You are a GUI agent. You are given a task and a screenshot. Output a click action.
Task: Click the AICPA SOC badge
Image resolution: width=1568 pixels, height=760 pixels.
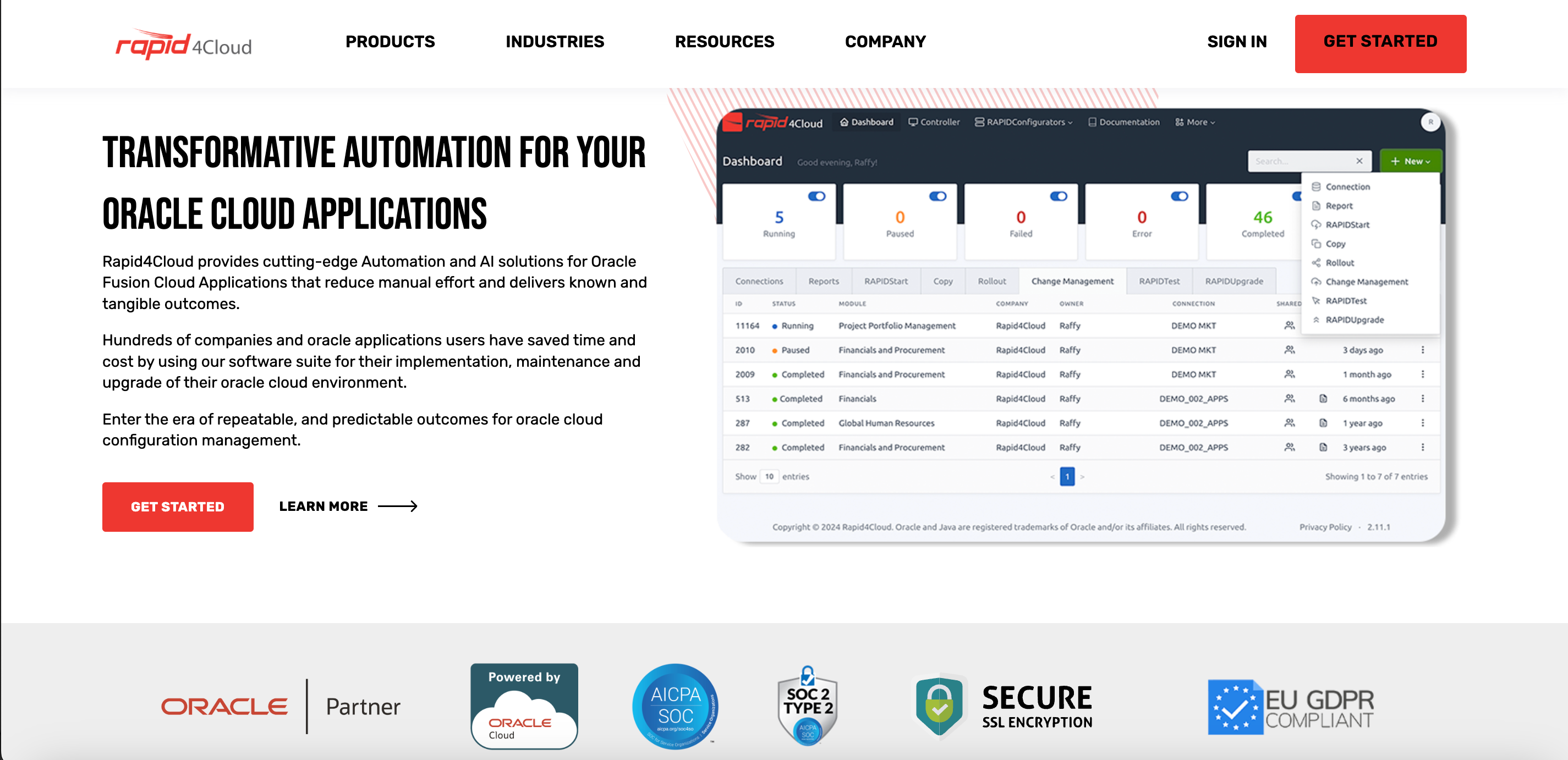tap(675, 706)
